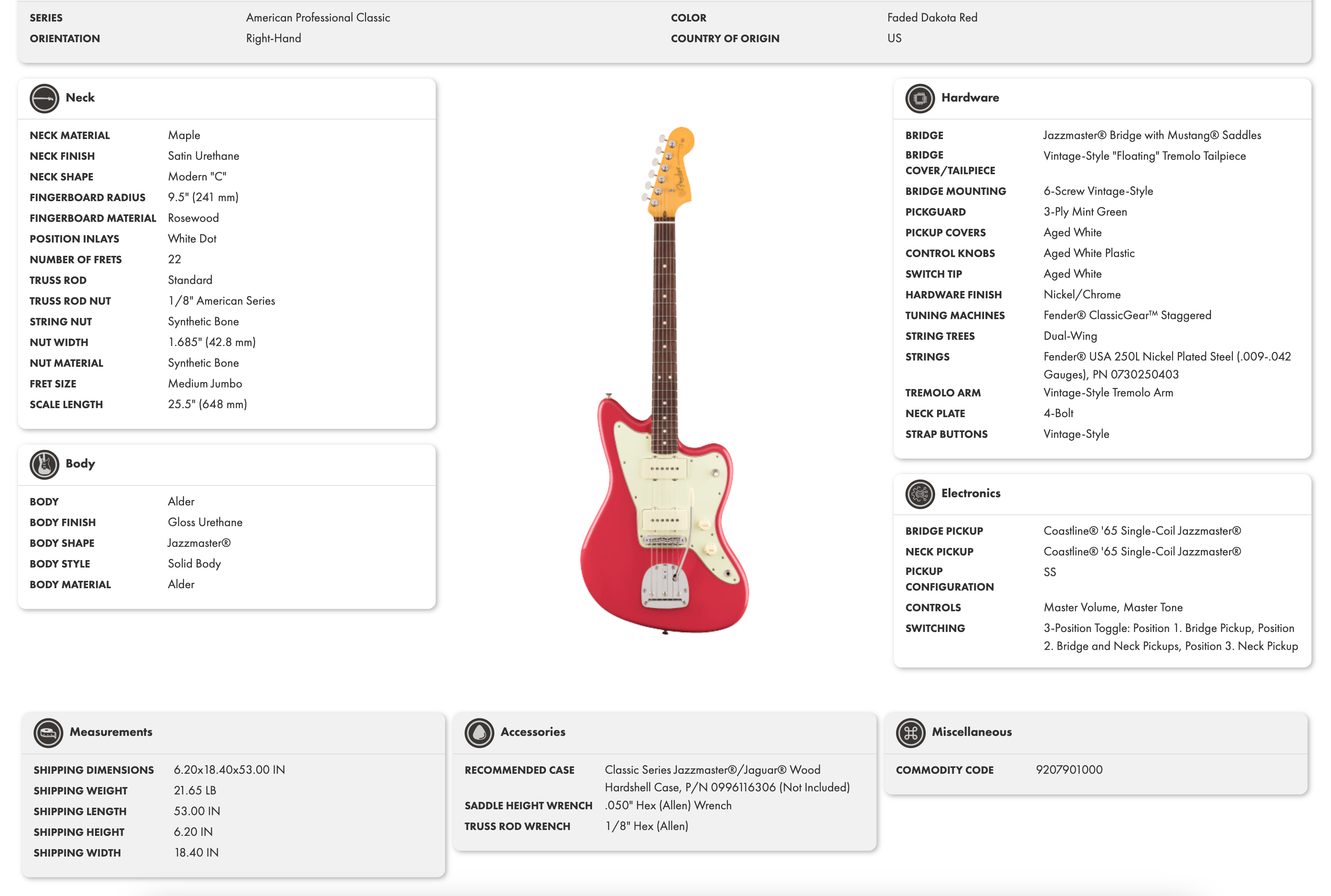
Task: Click the bridge mounting '6-Screw Vintage-Style' value
Action: [1098, 191]
